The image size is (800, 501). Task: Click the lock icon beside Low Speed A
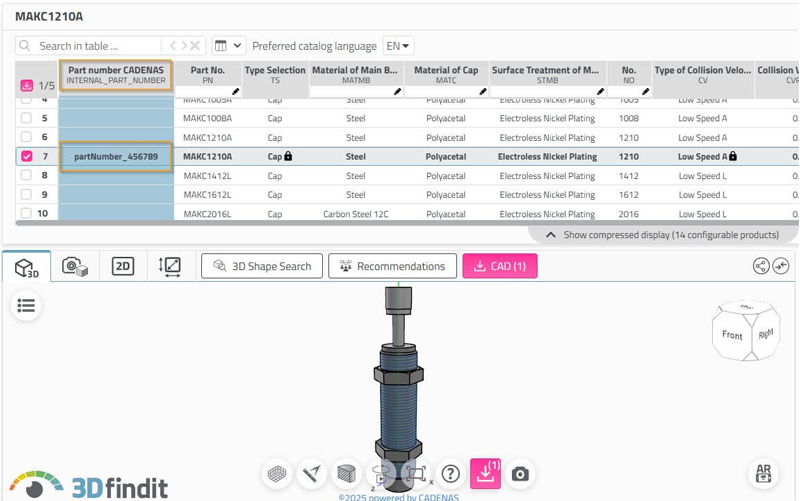[733, 156]
